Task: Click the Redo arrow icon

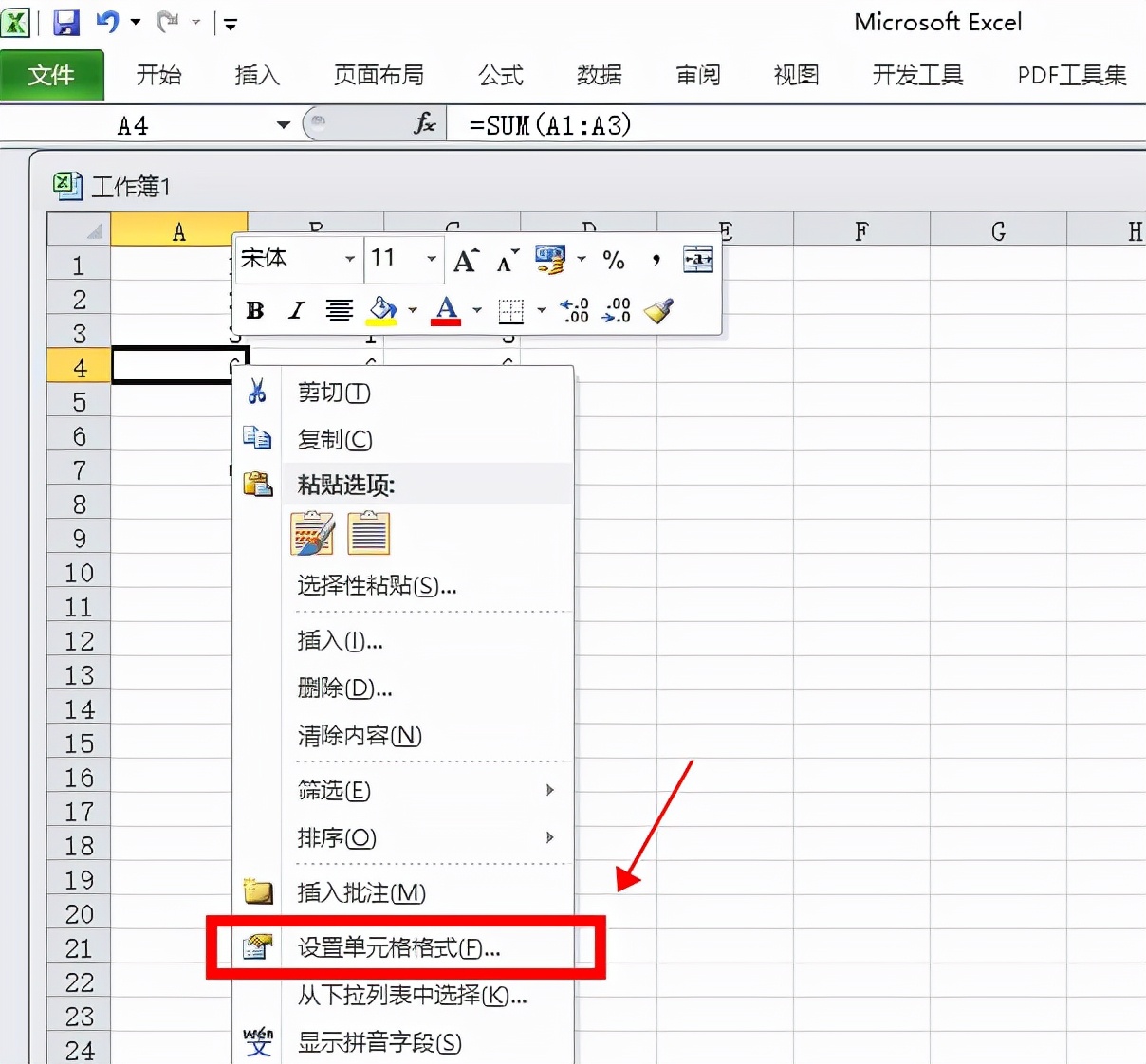Action: pos(168,21)
